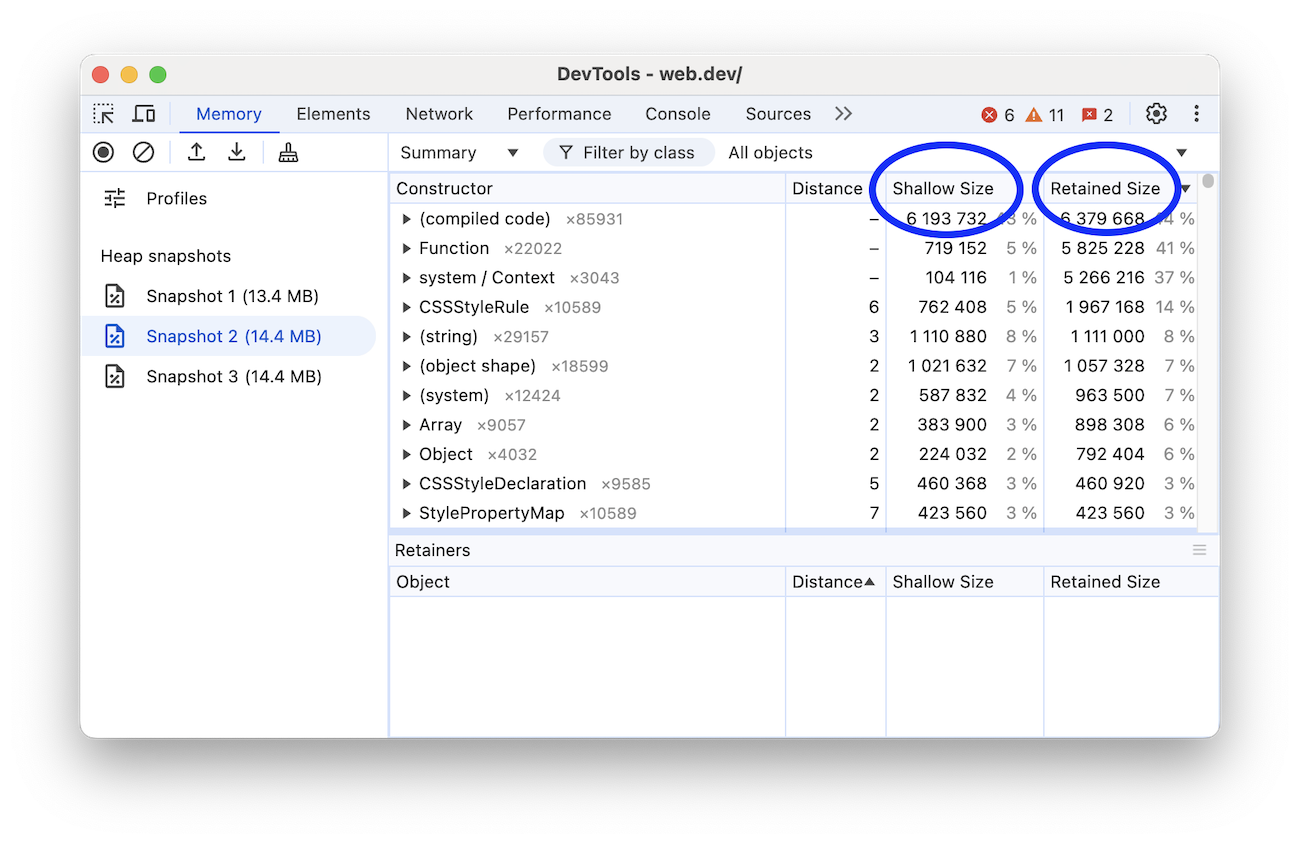The height and width of the screenshot is (844, 1300).
Task: Switch to the Console tab
Action: pos(677,113)
